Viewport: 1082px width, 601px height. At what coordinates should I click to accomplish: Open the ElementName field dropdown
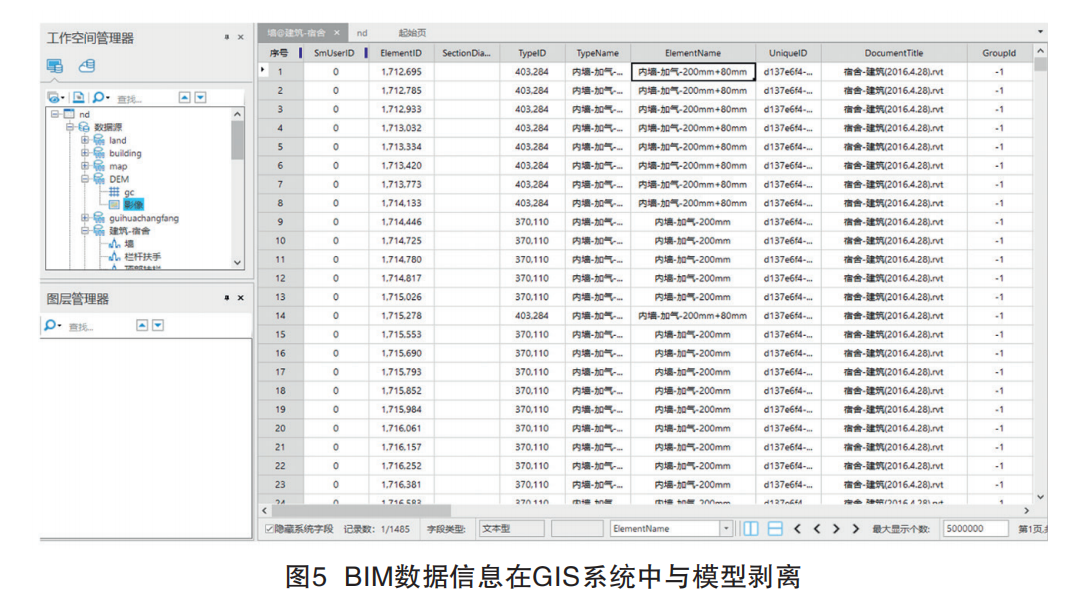[726, 529]
